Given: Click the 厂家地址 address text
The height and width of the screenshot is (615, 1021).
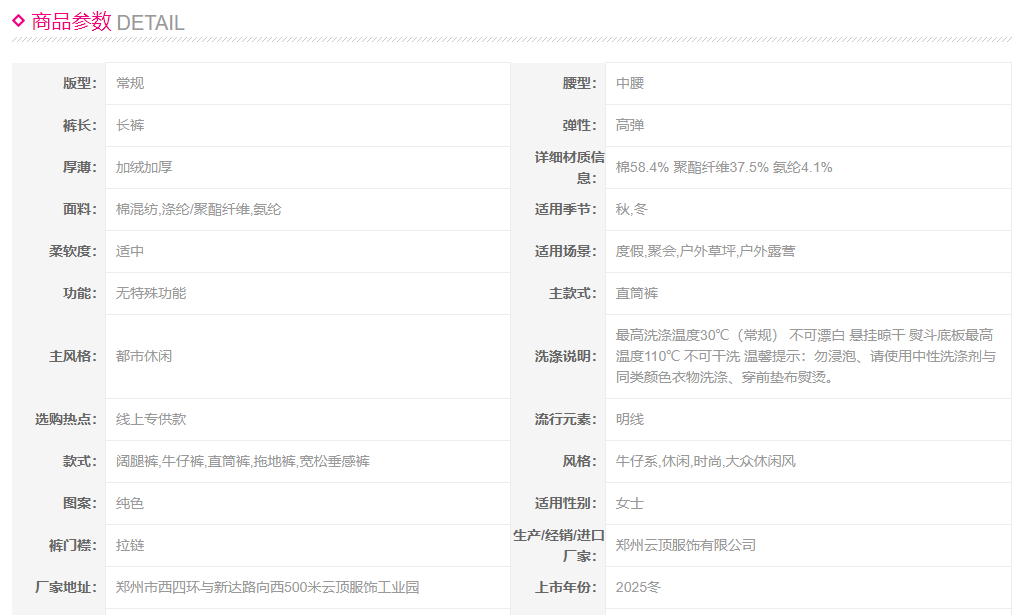Looking at the screenshot, I should click(x=267, y=587).
